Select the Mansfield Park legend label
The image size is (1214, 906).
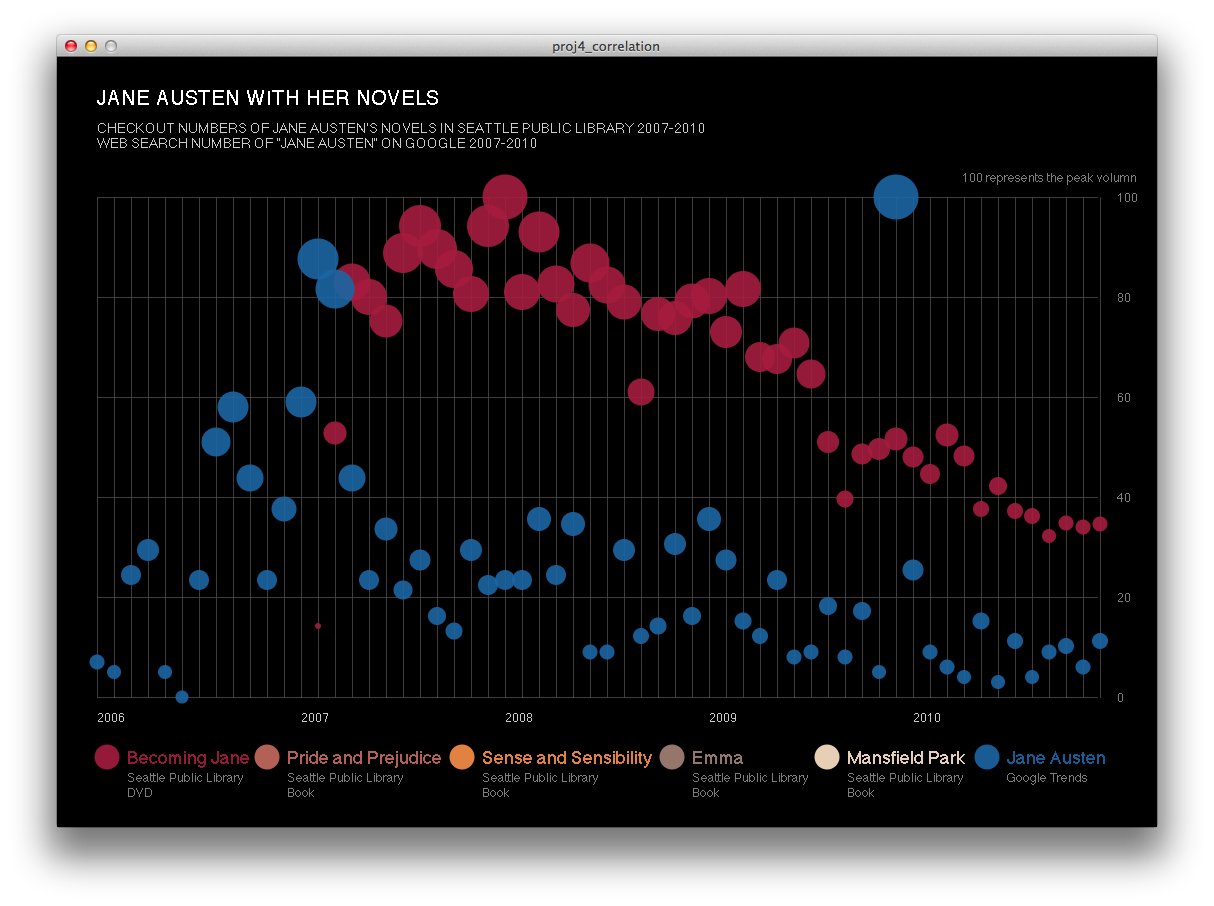pyautogui.click(x=905, y=758)
